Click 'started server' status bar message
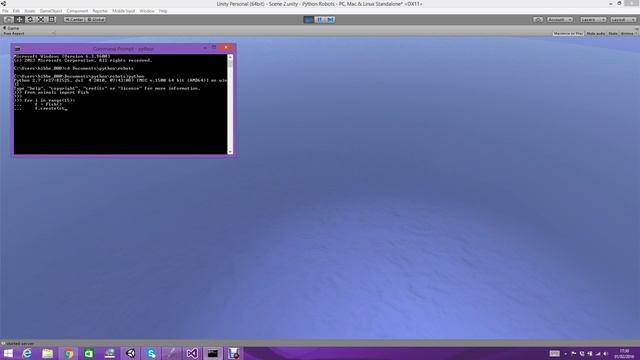 [20, 344]
